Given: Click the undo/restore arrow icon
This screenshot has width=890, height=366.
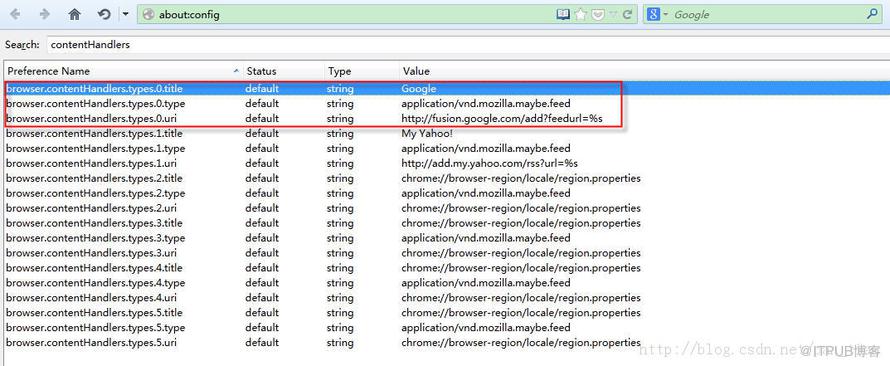Looking at the screenshot, I should click(x=104, y=15).
